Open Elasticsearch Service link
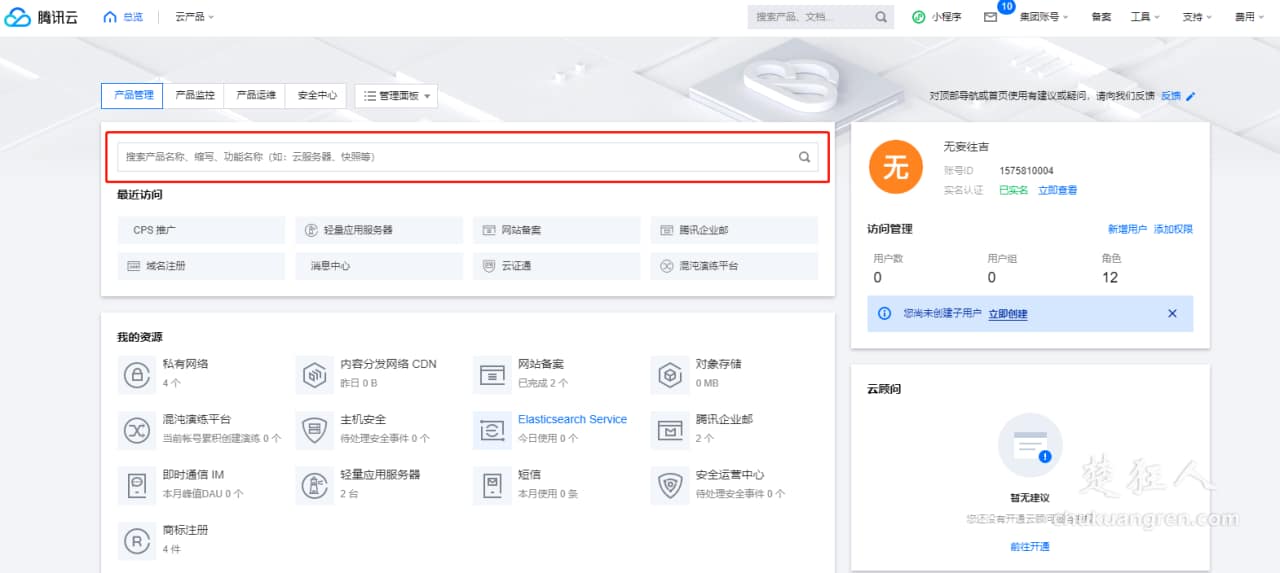This screenshot has width=1280, height=573. 572,420
